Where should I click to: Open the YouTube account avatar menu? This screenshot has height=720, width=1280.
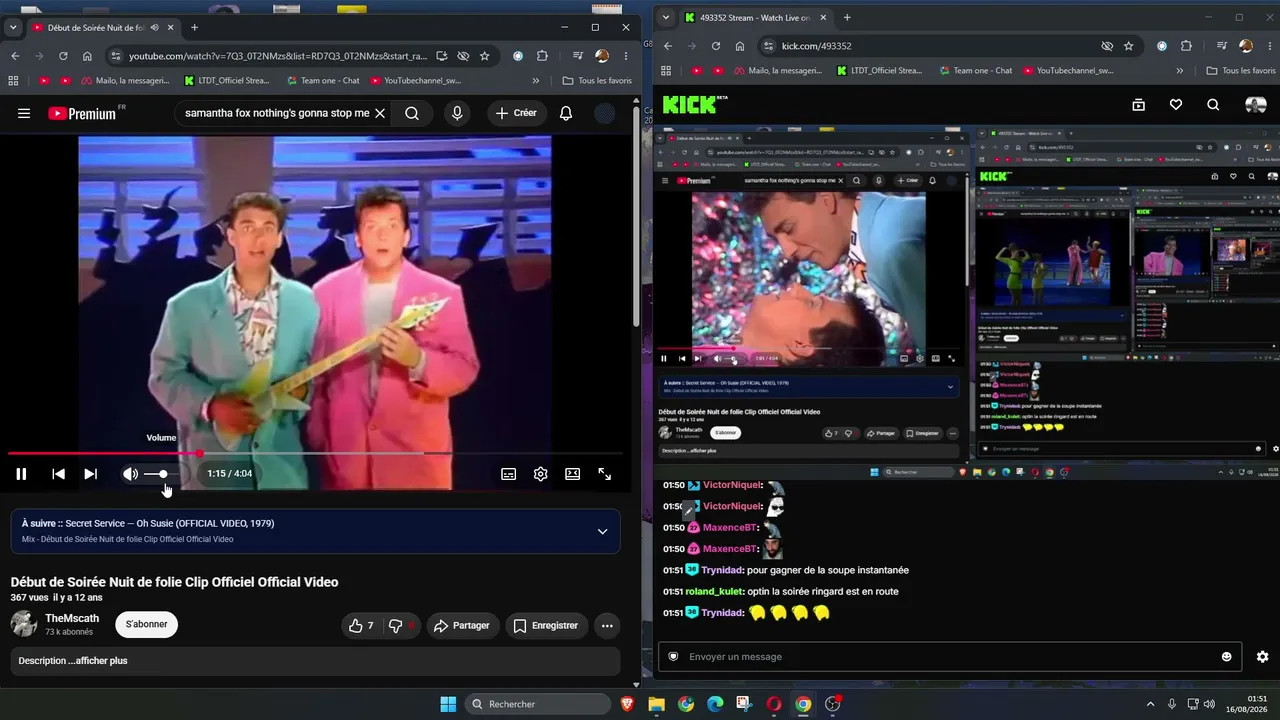(605, 113)
